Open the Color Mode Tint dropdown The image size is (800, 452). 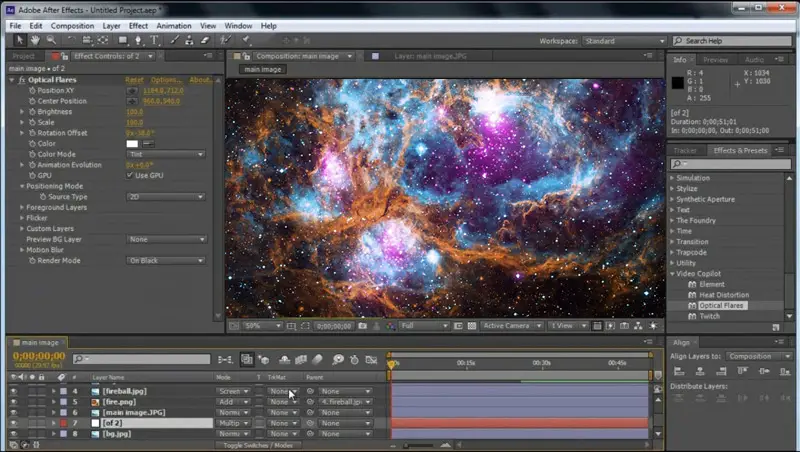coord(166,155)
